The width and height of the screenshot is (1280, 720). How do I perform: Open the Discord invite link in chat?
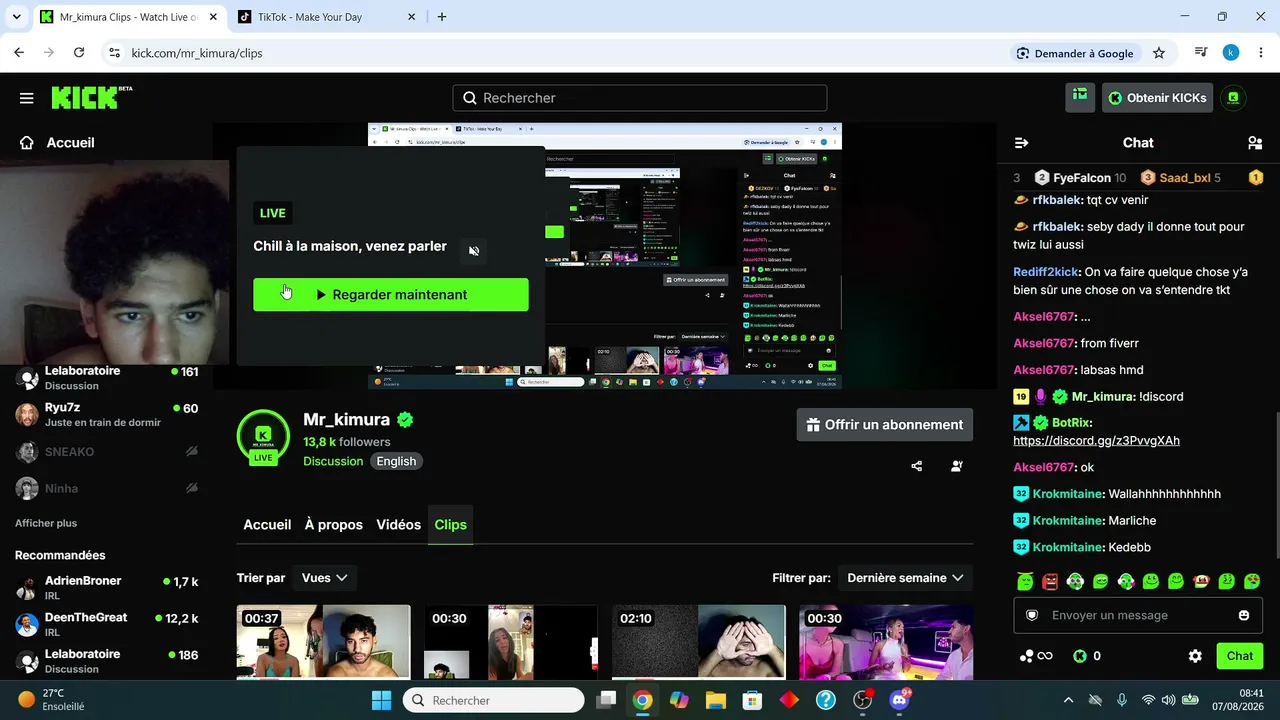1096,441
